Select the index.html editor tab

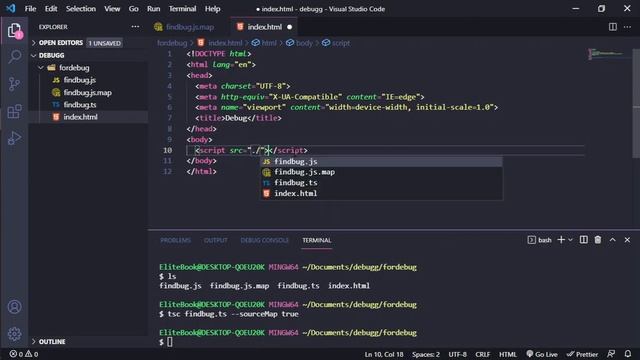(265, 27)
